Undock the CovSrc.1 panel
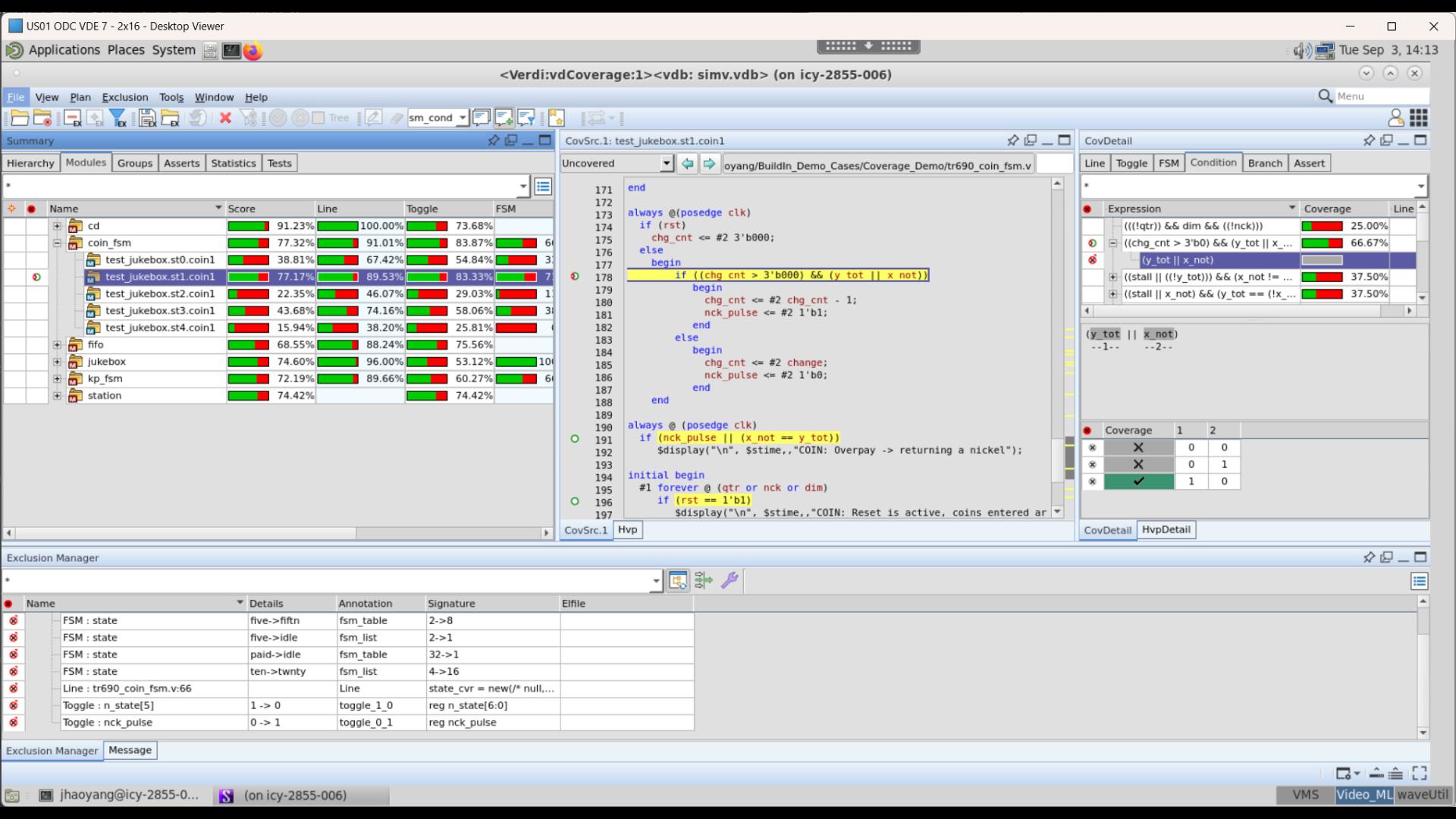Screen dimensions: 1456x819 1031,140
